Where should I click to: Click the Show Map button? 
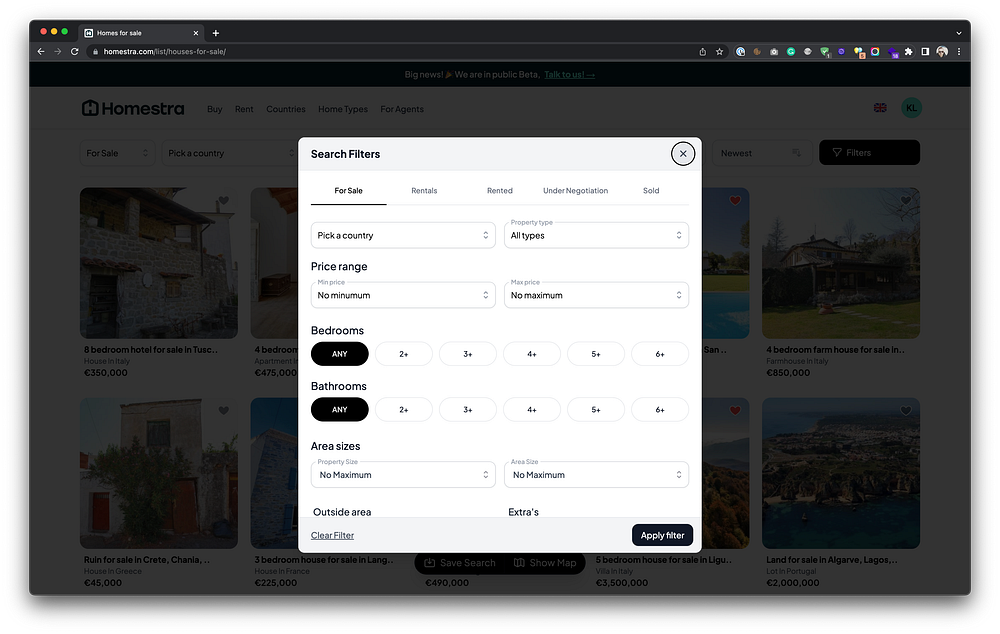click(x=545, y=563)
